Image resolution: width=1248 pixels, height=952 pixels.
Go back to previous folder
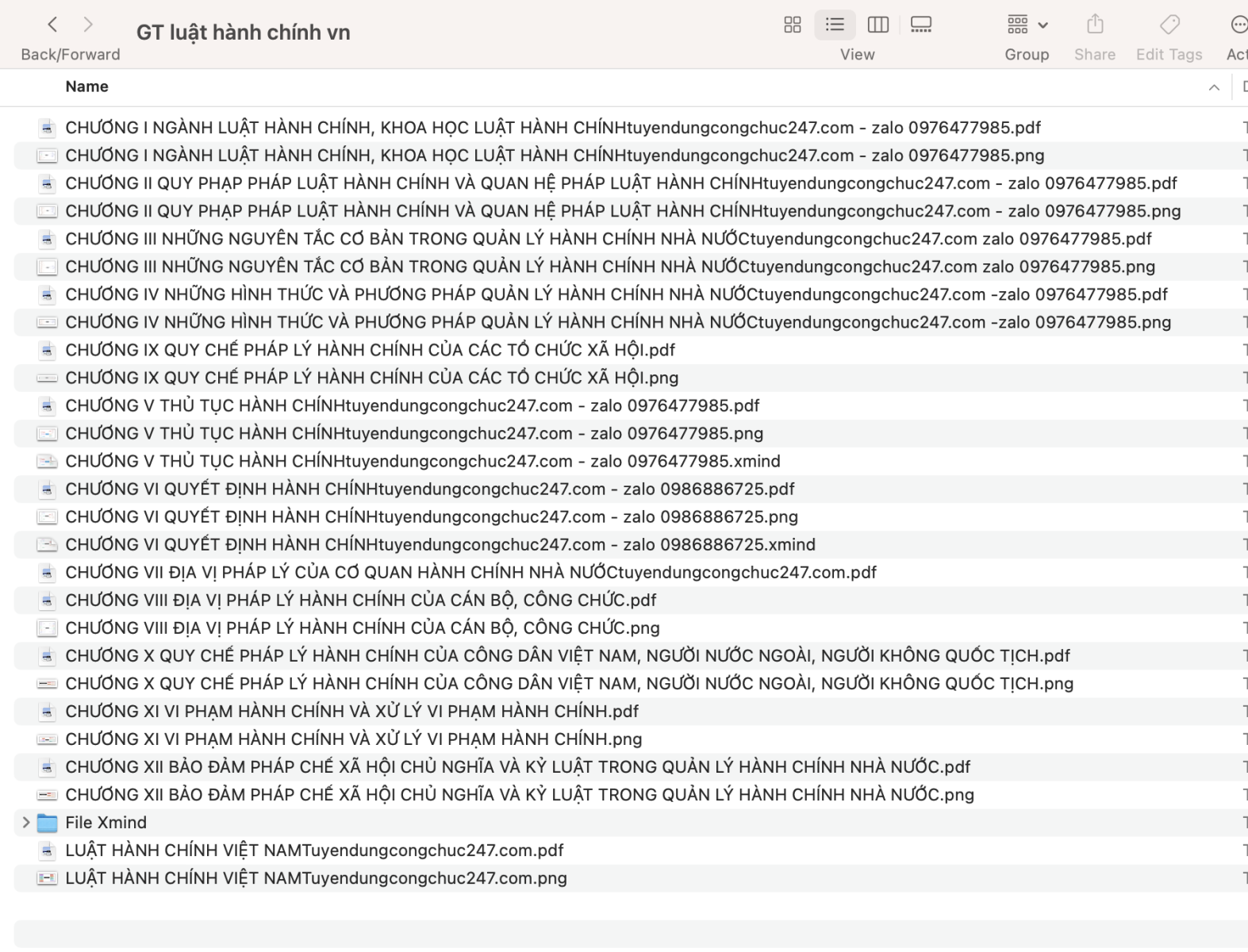[x=52, y=25]
